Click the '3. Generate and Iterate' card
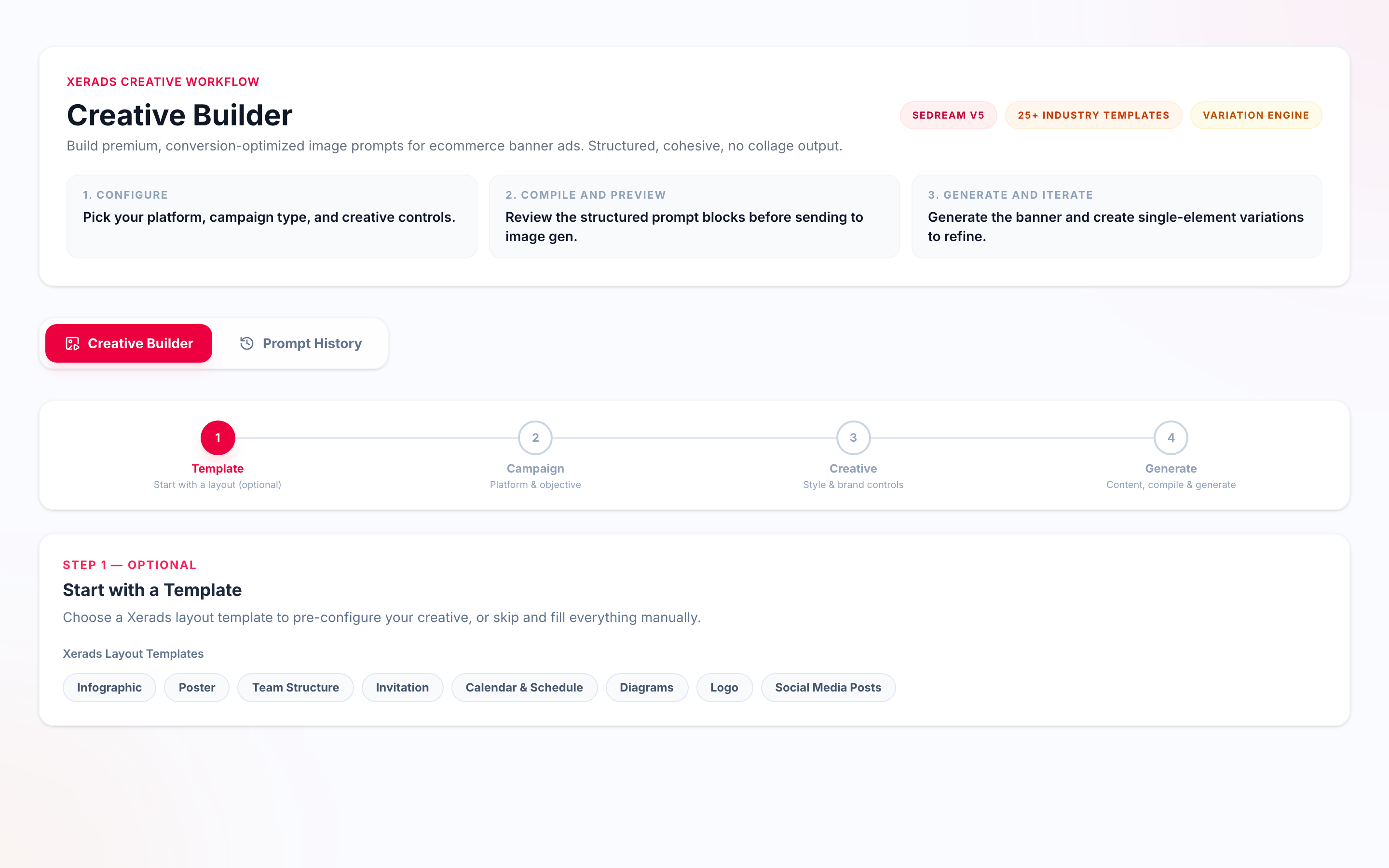Screen dimensions: 1389x868 pyautogui.click(x=1117, y=217)
